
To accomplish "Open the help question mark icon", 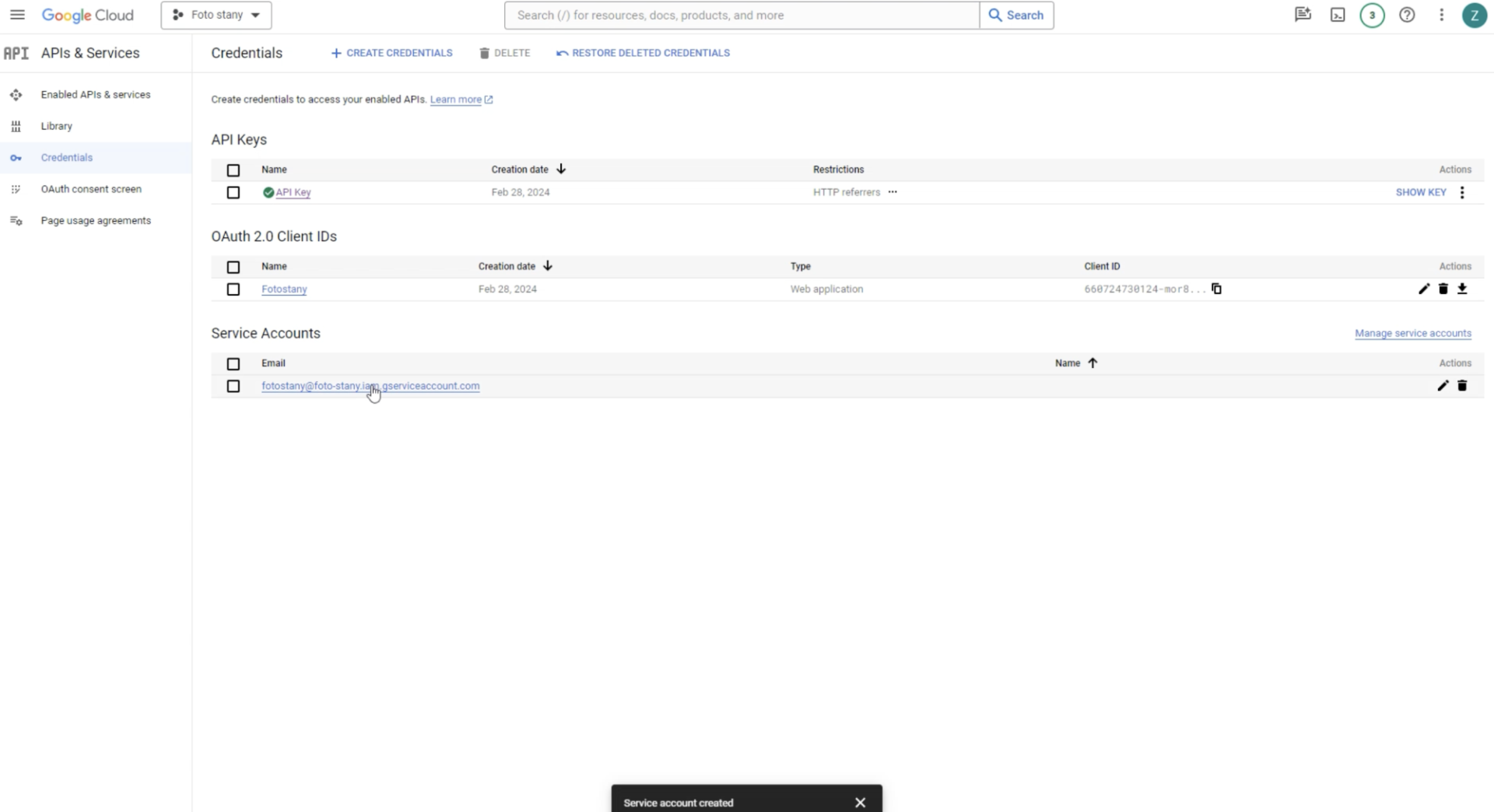I will tap(1407, 15).
